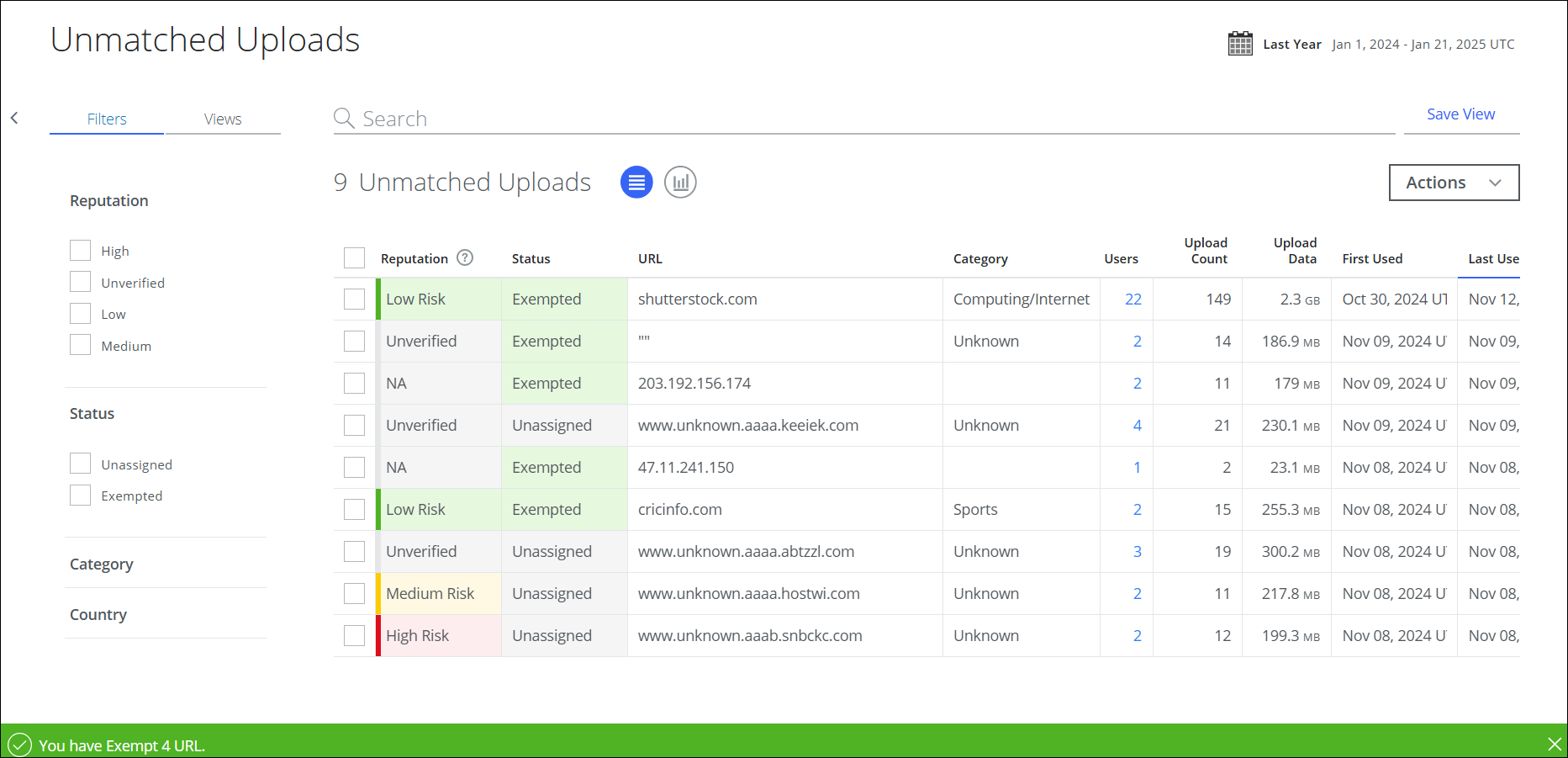The height and width of the screenshot is (758, 1568).
Task: Switch to the Views tab
Action: pyautogui.click(x=223, y=119)
